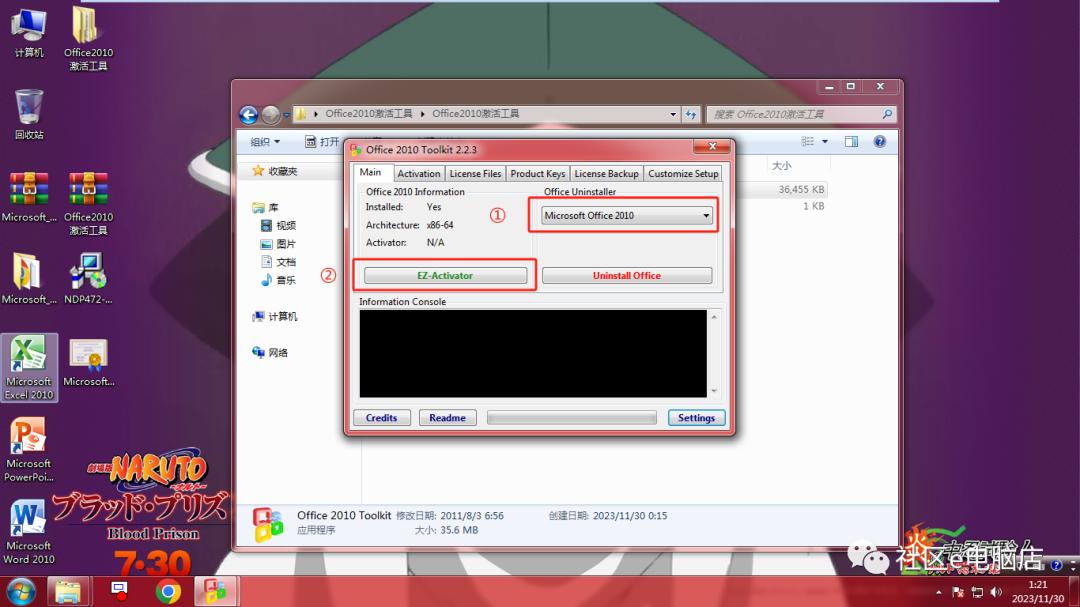Click the volume speaker tray icon
This screenshot has height=607, width=1080.
996,592
